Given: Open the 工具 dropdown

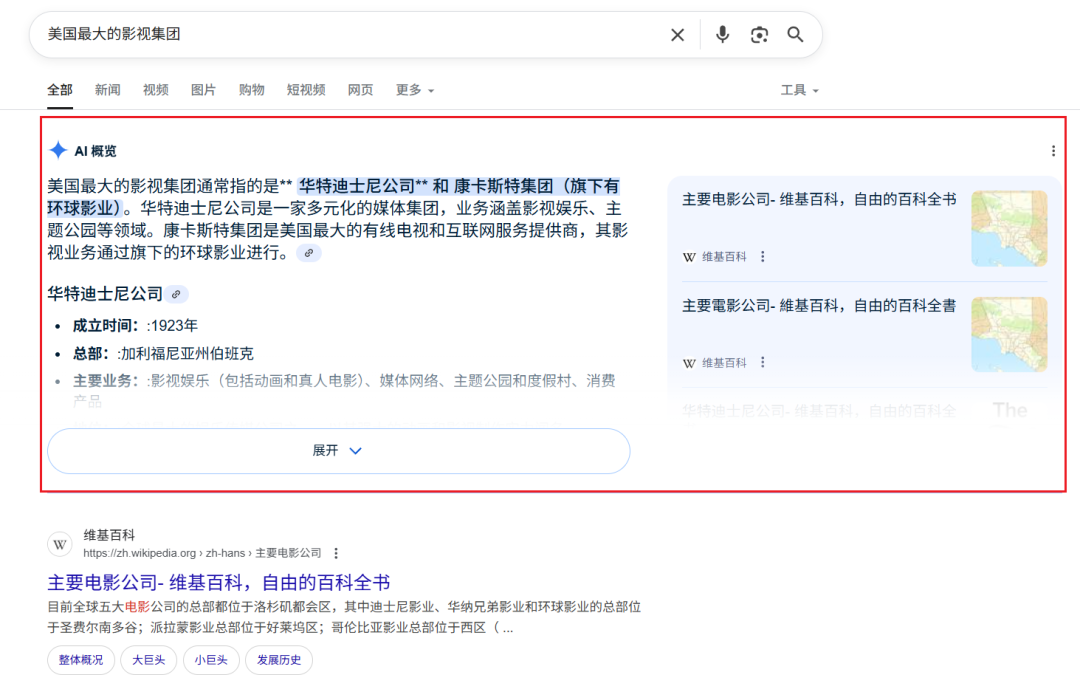Looking at the screenshot, I should (800, 90).
